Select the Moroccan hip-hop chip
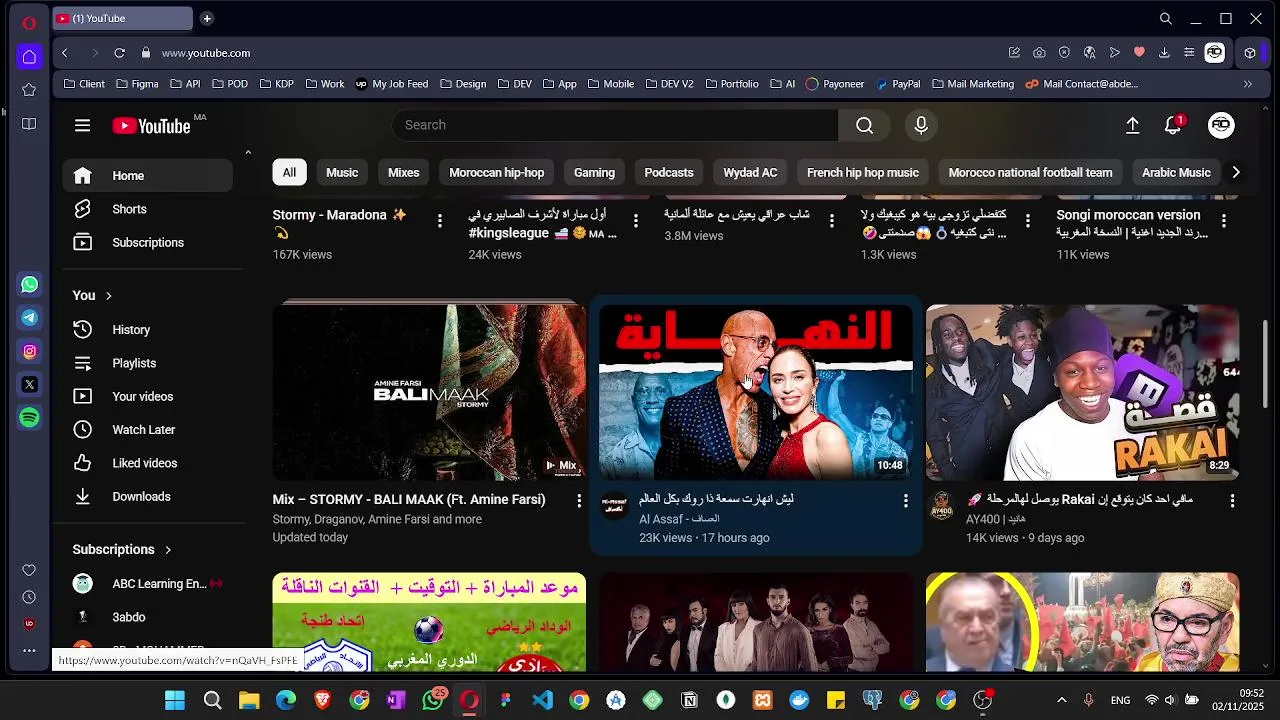The width and height of the screenshot is (1280, 720). click(x=497, y=173)
